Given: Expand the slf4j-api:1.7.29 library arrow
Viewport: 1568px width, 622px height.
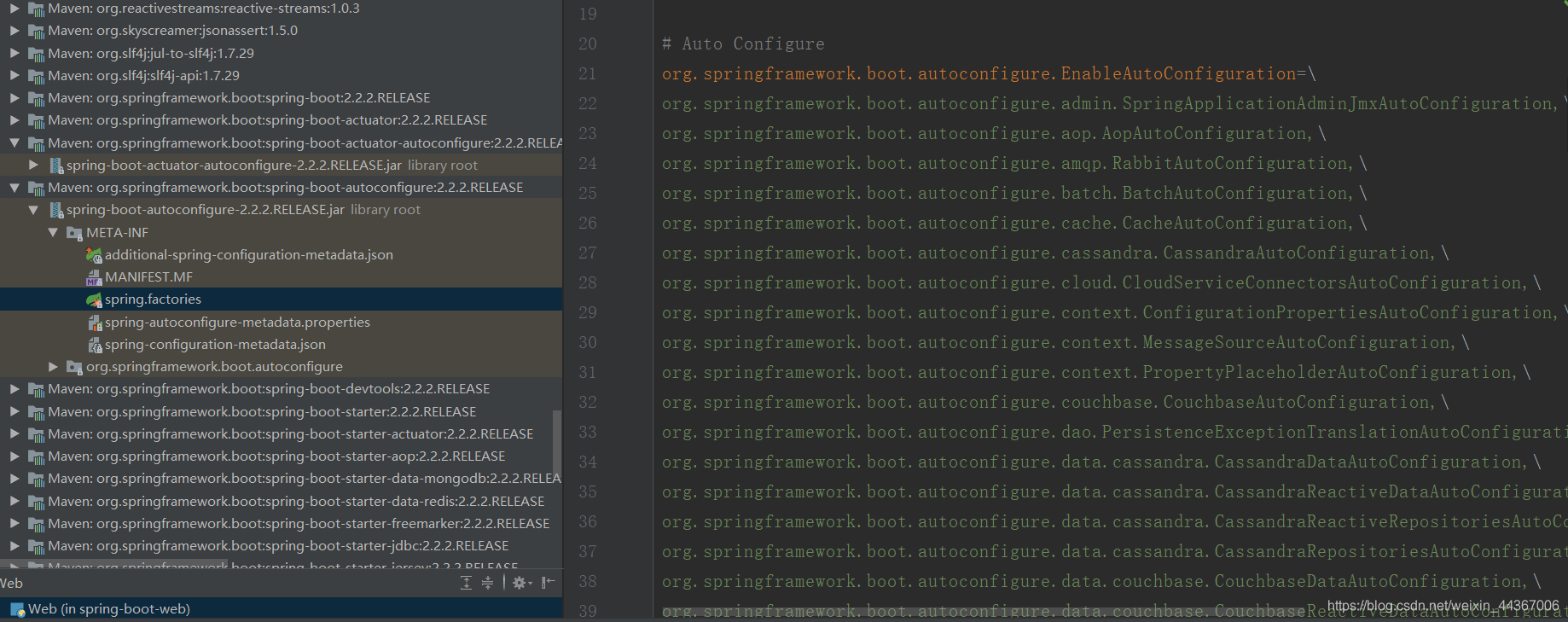Looking at the screenshot, I should (15, 76).
